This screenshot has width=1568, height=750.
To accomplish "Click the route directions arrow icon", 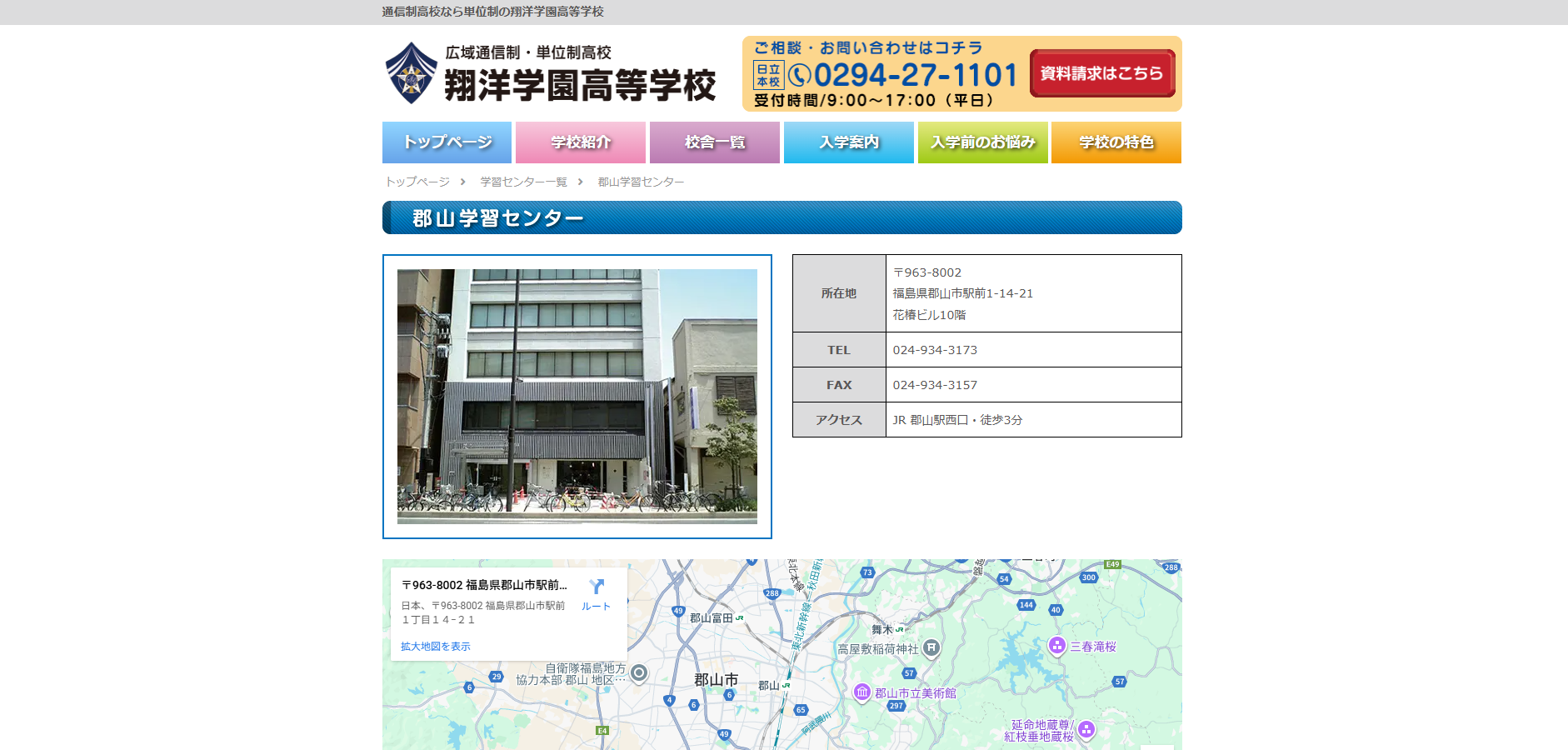I will click(x=596, y=587).
